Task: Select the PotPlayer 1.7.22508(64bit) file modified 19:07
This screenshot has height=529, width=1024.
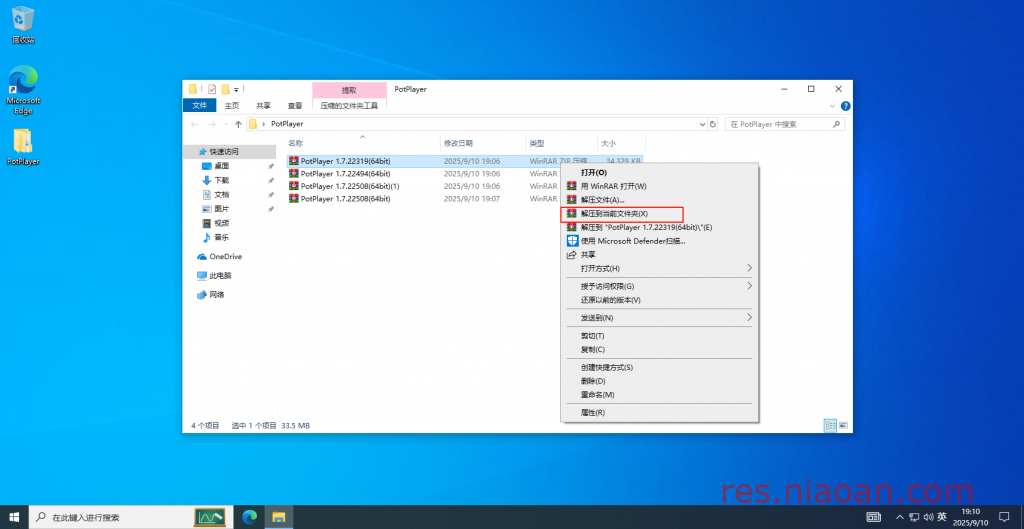Action: click(x=345, y=199)
